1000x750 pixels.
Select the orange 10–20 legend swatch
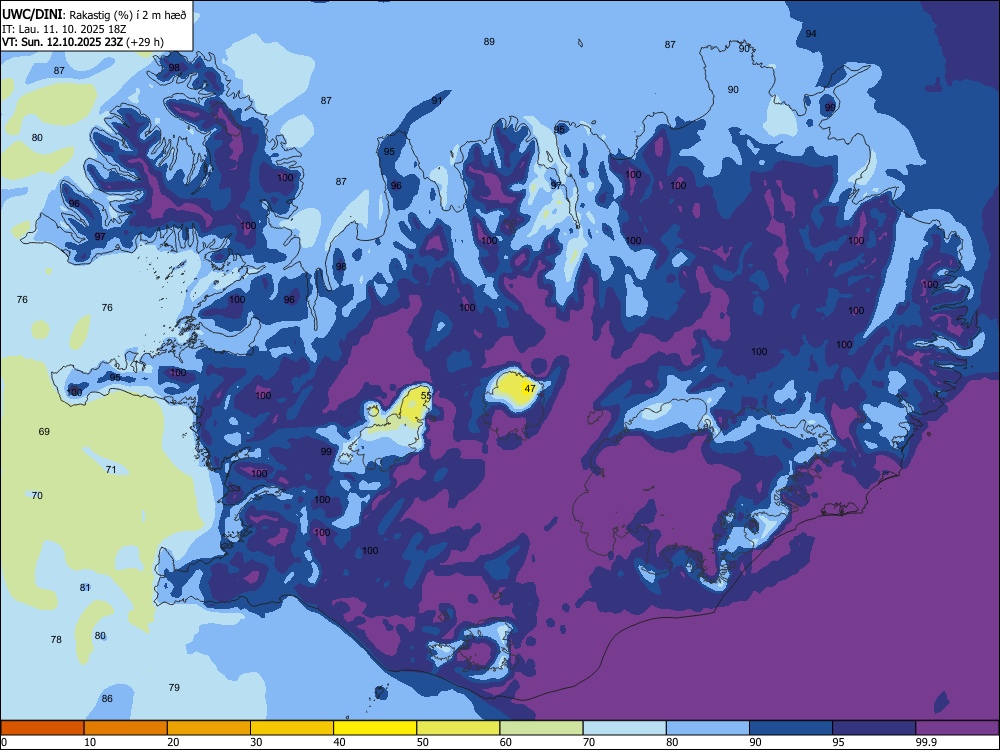[126, 728]
